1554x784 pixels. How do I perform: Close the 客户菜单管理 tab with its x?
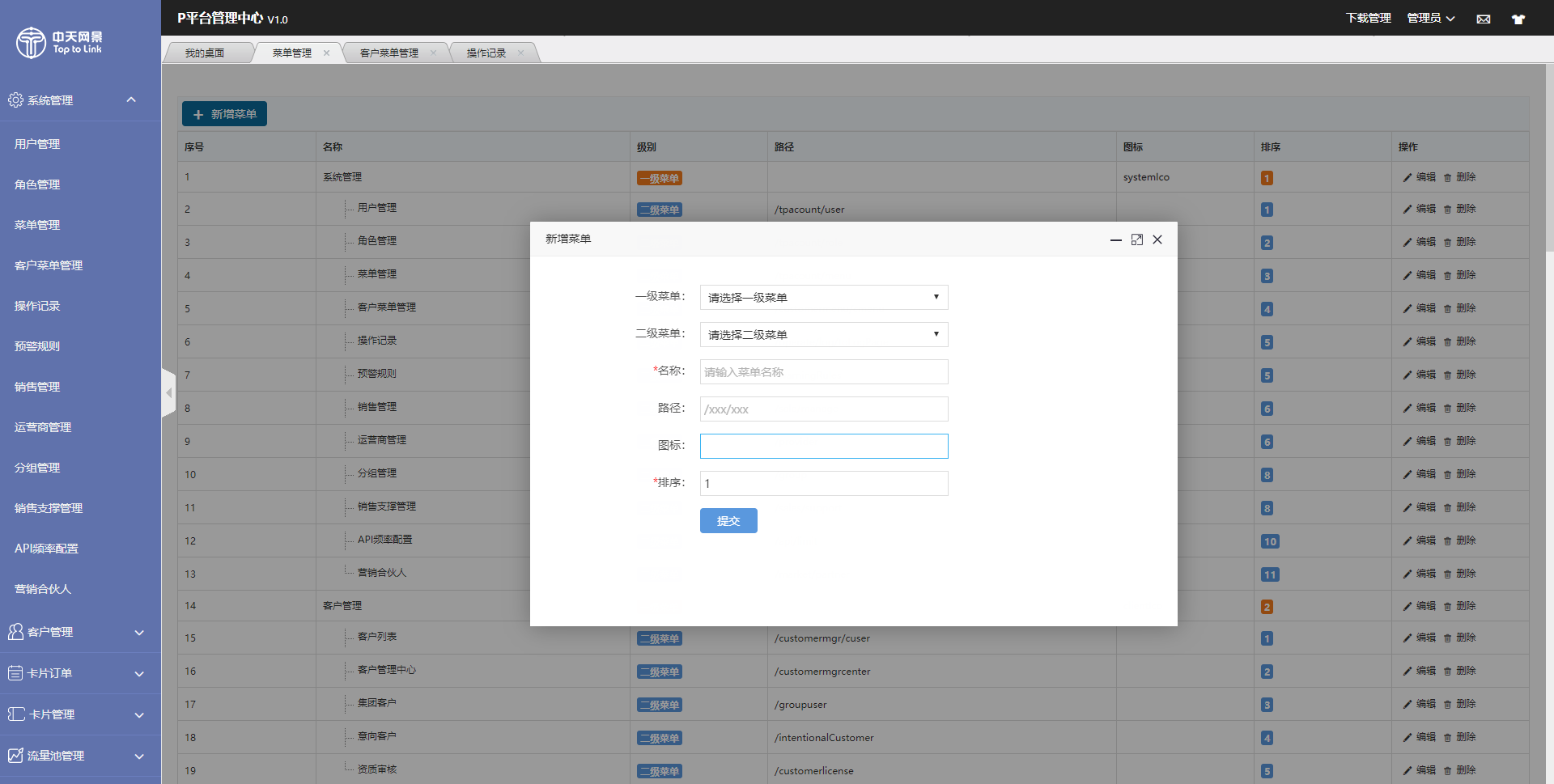[434, 53]
